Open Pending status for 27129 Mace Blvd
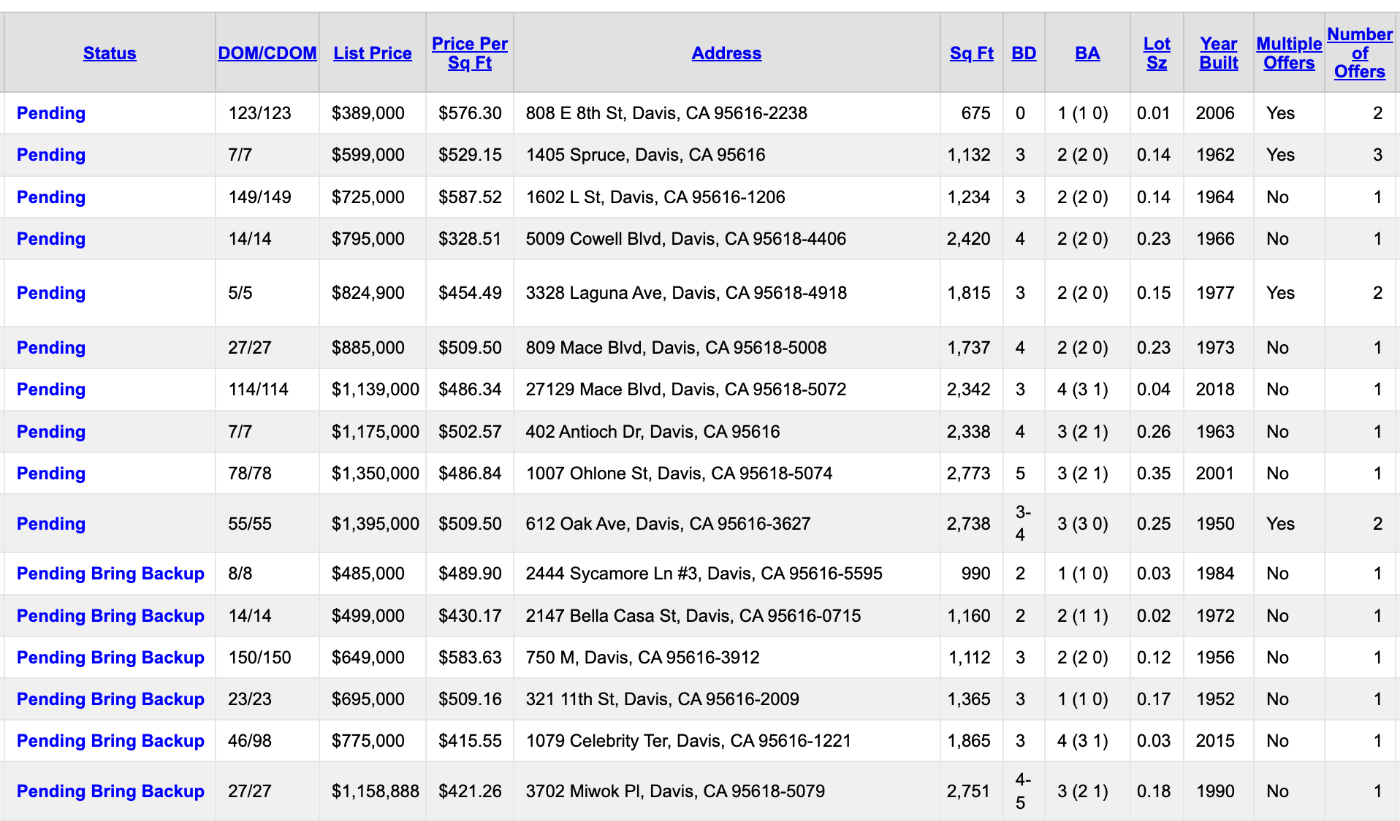The height and width of the screenshot is (821, 1400). point(51,390)
